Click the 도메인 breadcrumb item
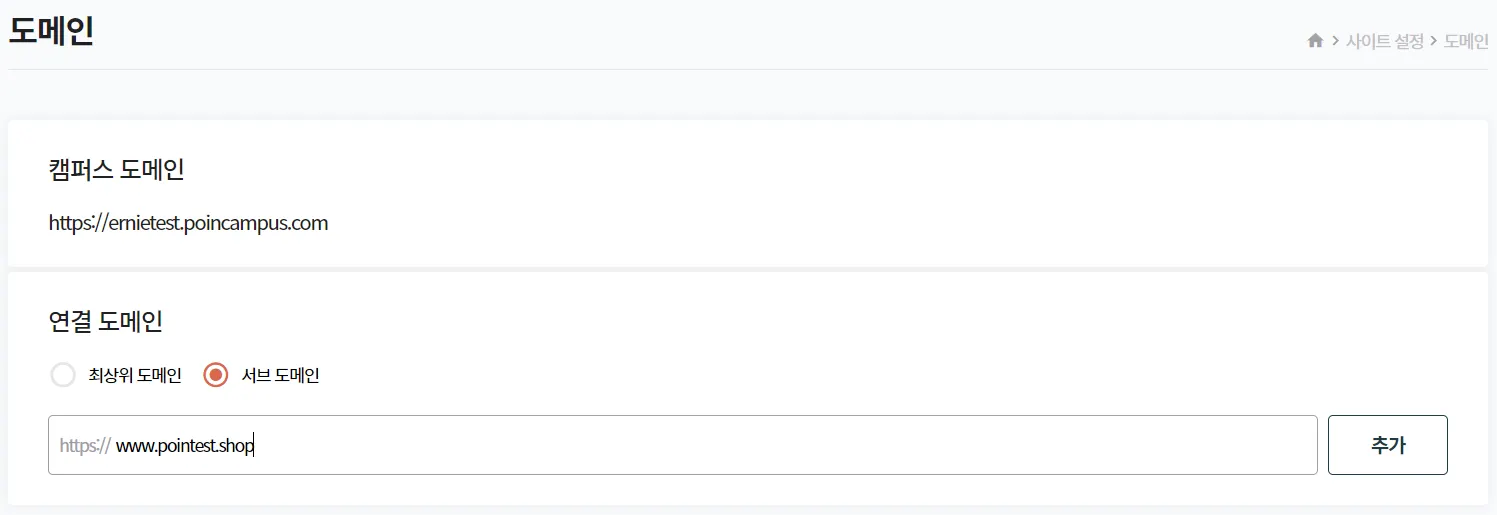The height and width of the screenshot is (515, 1497). pos(1466,41)
